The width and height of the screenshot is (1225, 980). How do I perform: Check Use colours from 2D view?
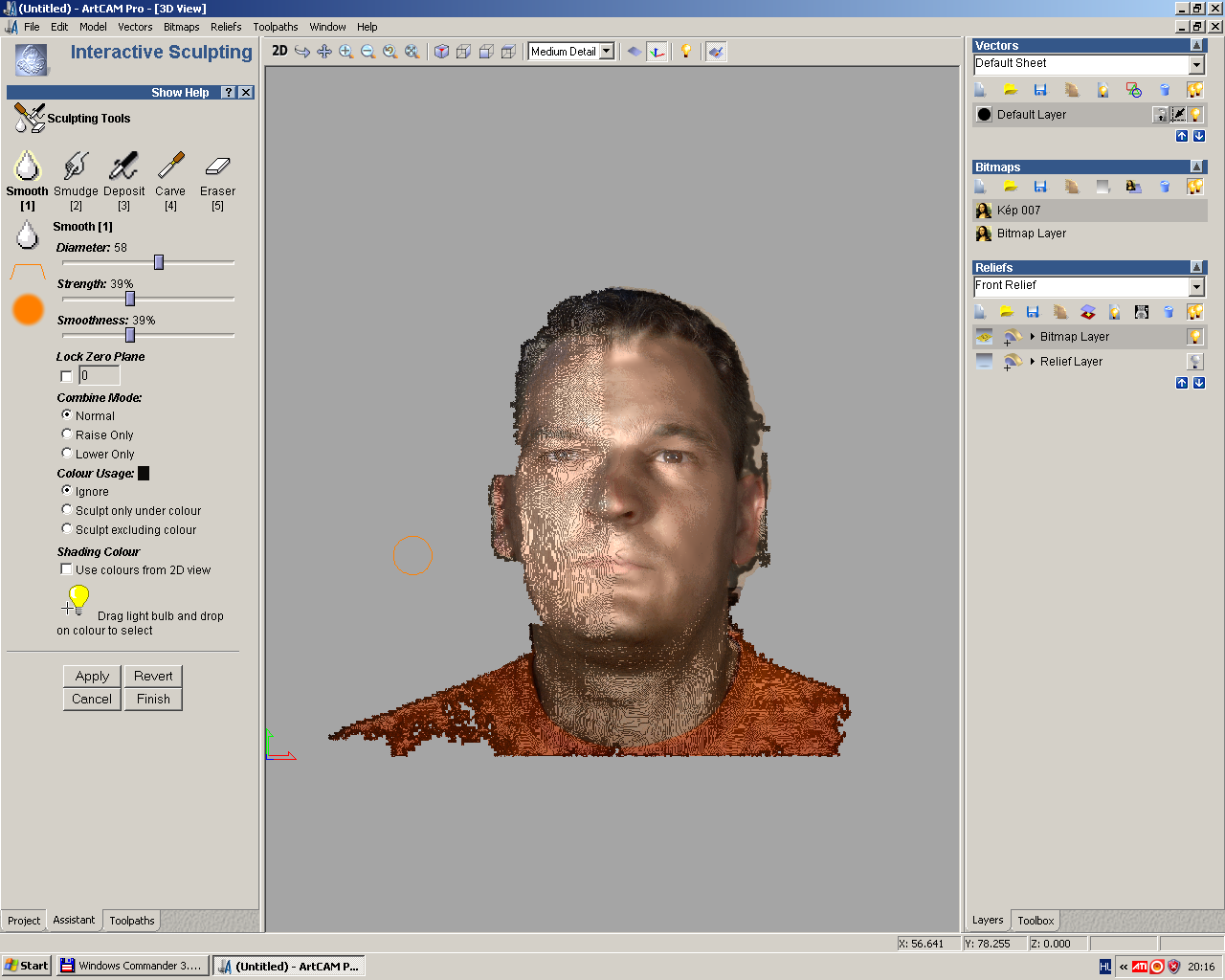click(66, 569)
